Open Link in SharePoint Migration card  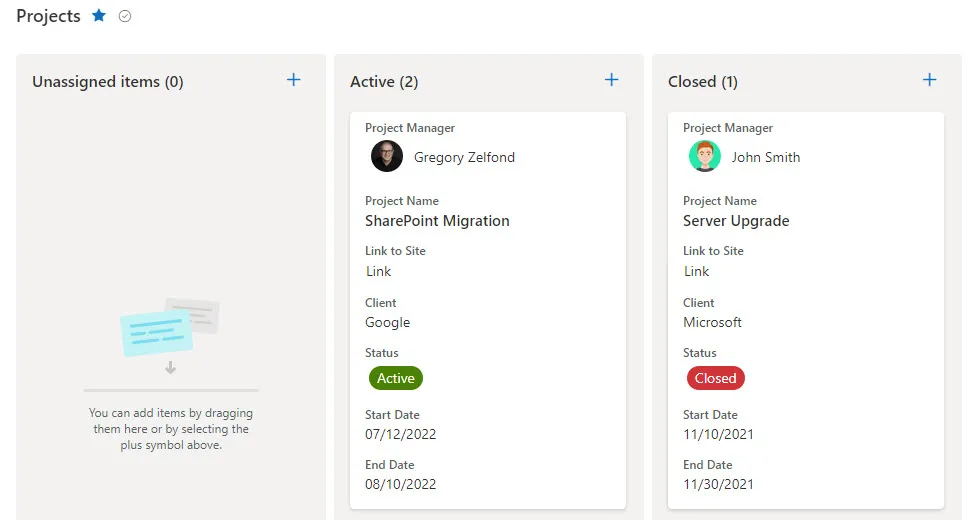click(x=379, y=271)
